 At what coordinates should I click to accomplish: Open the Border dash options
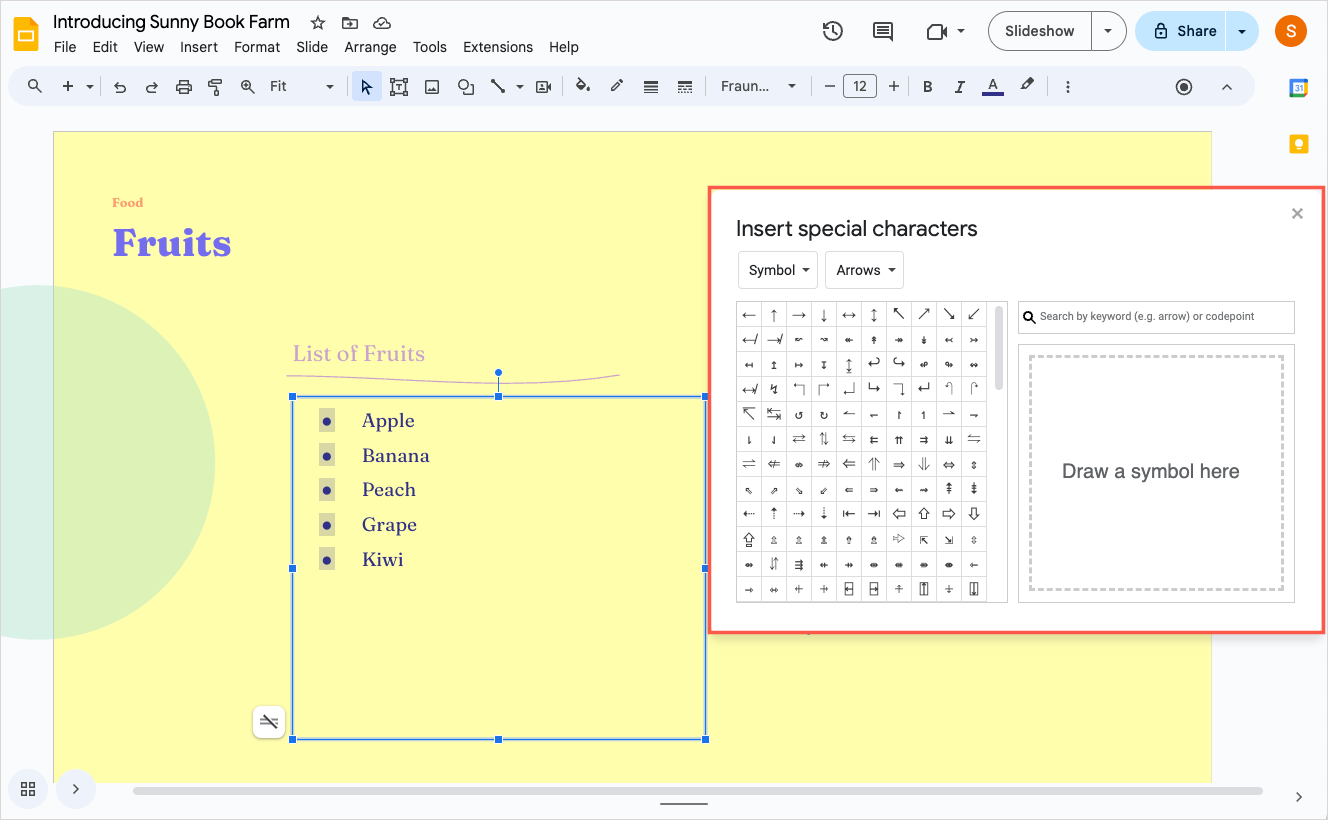[x=685, y=87]
